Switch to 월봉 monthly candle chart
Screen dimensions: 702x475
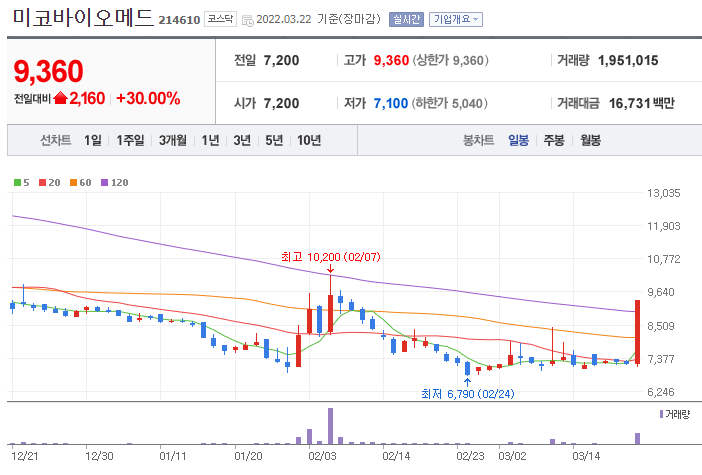click(591, 140)
